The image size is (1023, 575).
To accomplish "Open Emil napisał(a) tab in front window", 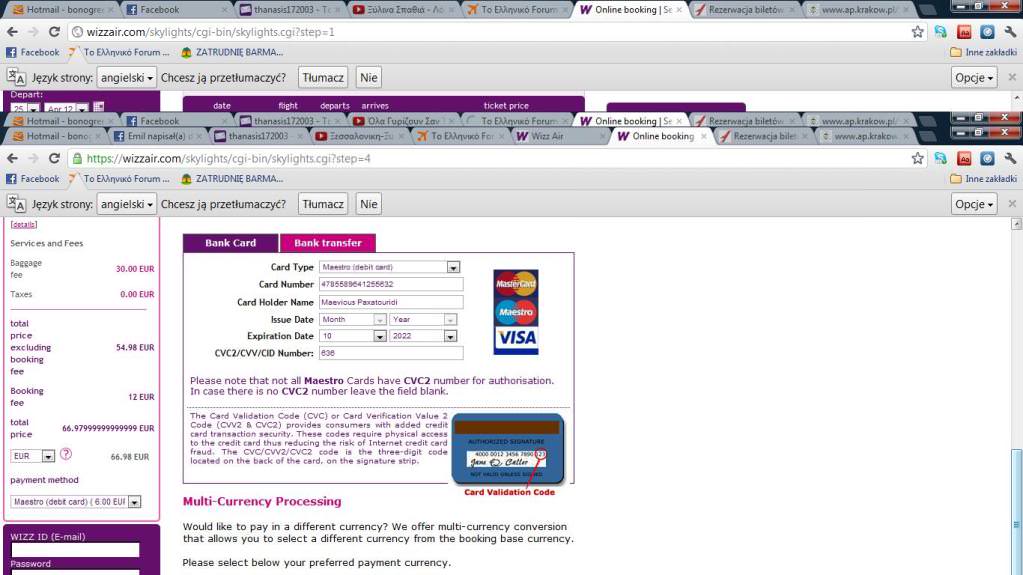I will tap(157, 136).
